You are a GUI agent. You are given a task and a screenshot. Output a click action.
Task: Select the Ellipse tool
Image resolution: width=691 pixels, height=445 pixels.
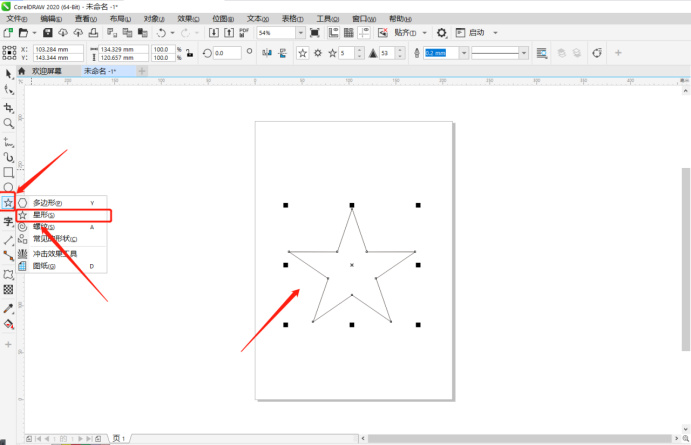[x=8, y=187]
